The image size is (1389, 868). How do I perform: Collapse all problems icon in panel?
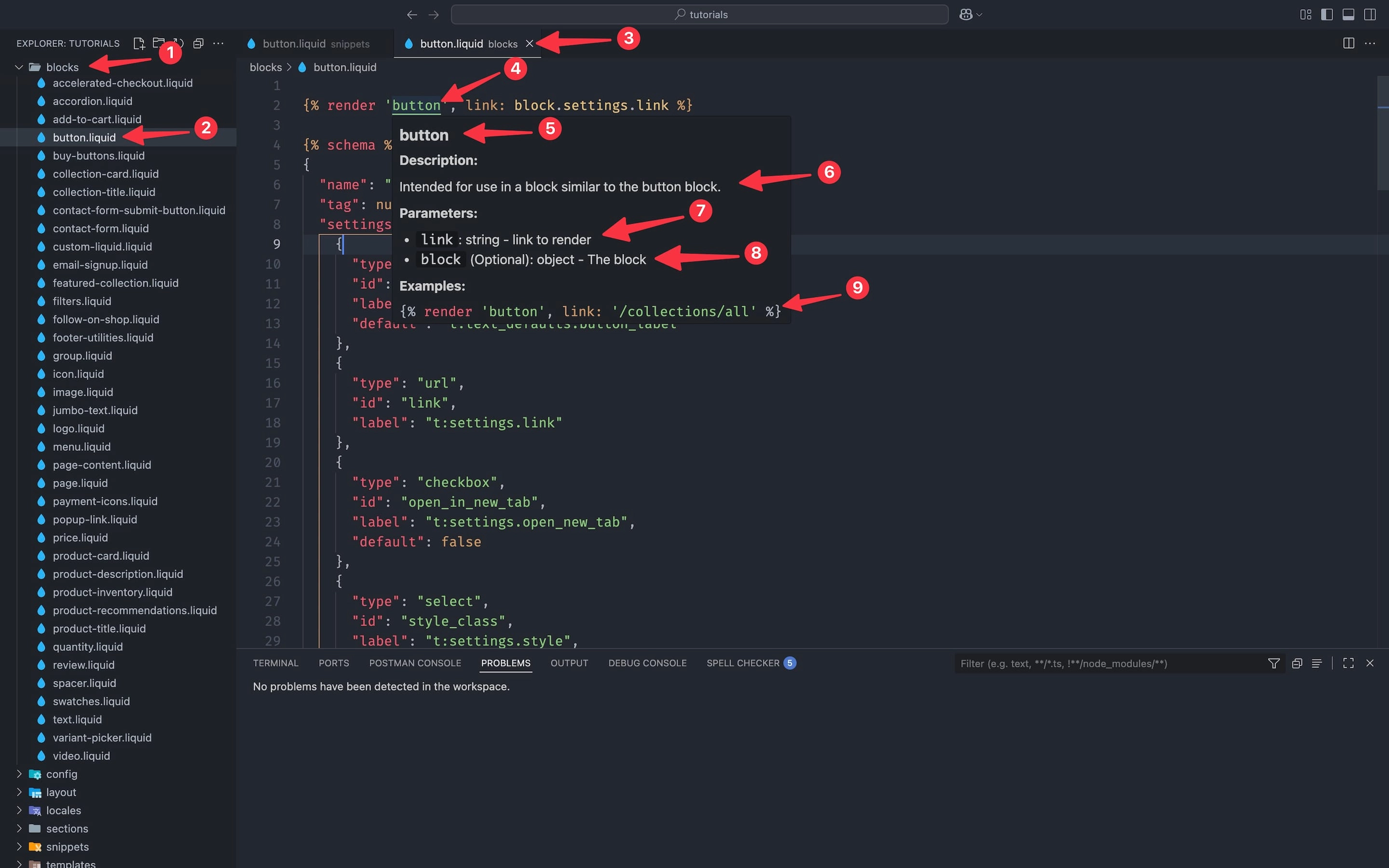tap(1297, 664)
